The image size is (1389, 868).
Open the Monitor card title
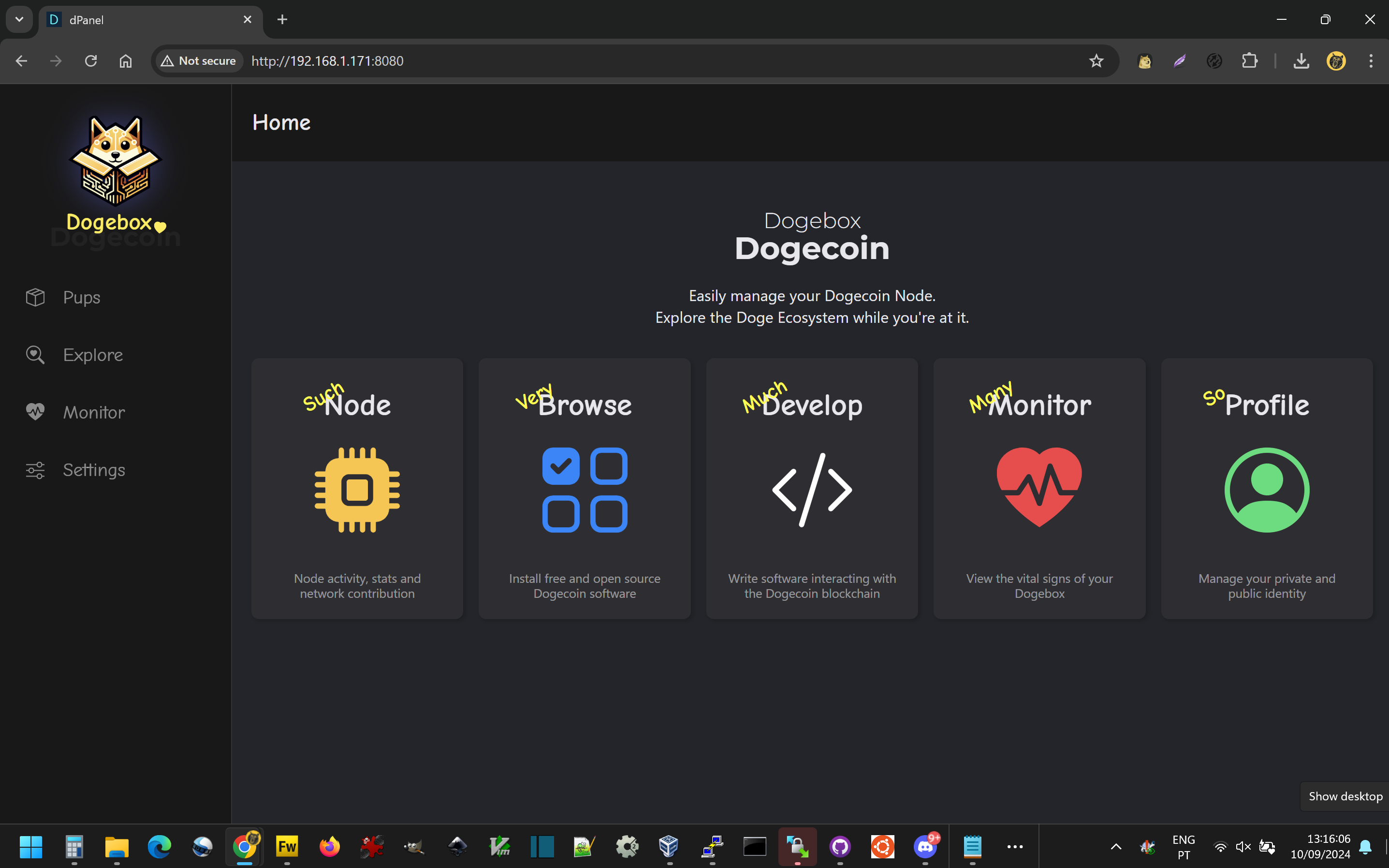point(1039,405)
